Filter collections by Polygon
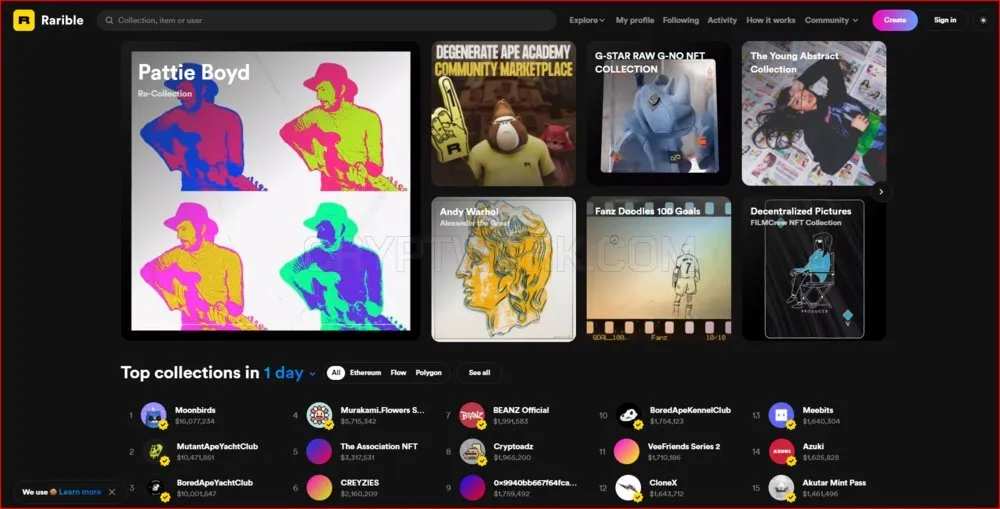Image resolution: width=1000 pixels, height=509 pixels. (429, 373)
